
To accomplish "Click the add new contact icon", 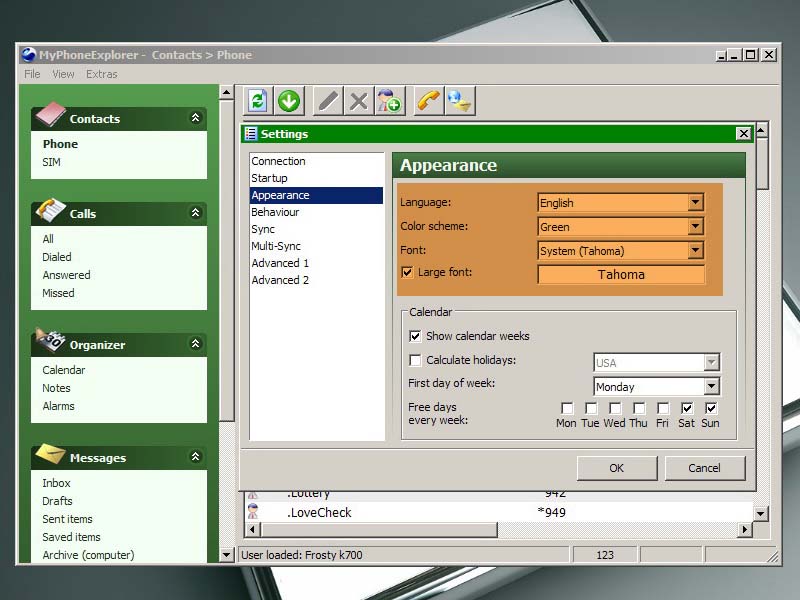I will click(389, 101).
